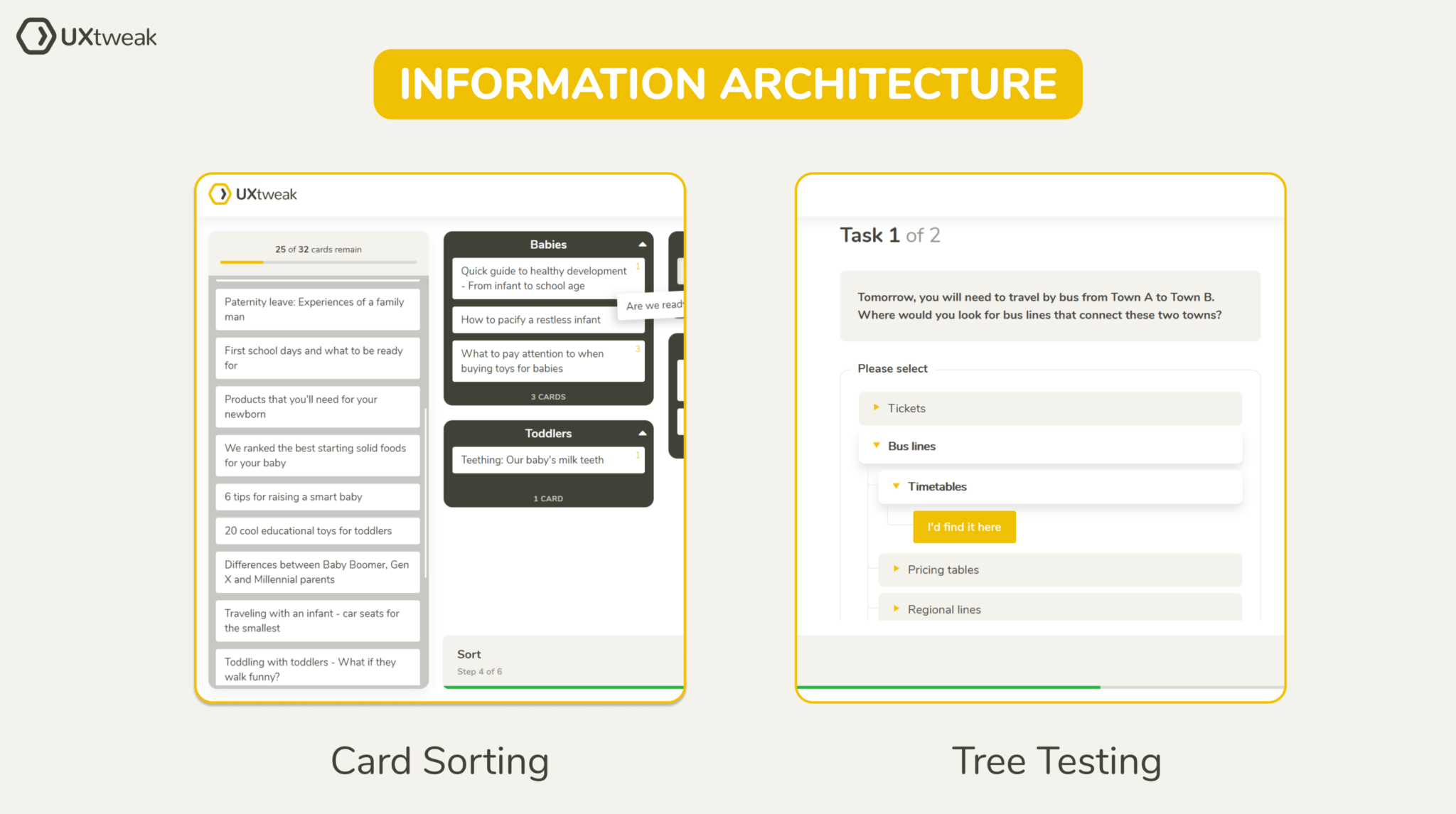Click the green Sort step progress bar
1456x814 pixels.
pyautogui.click(x=563, y=687)
